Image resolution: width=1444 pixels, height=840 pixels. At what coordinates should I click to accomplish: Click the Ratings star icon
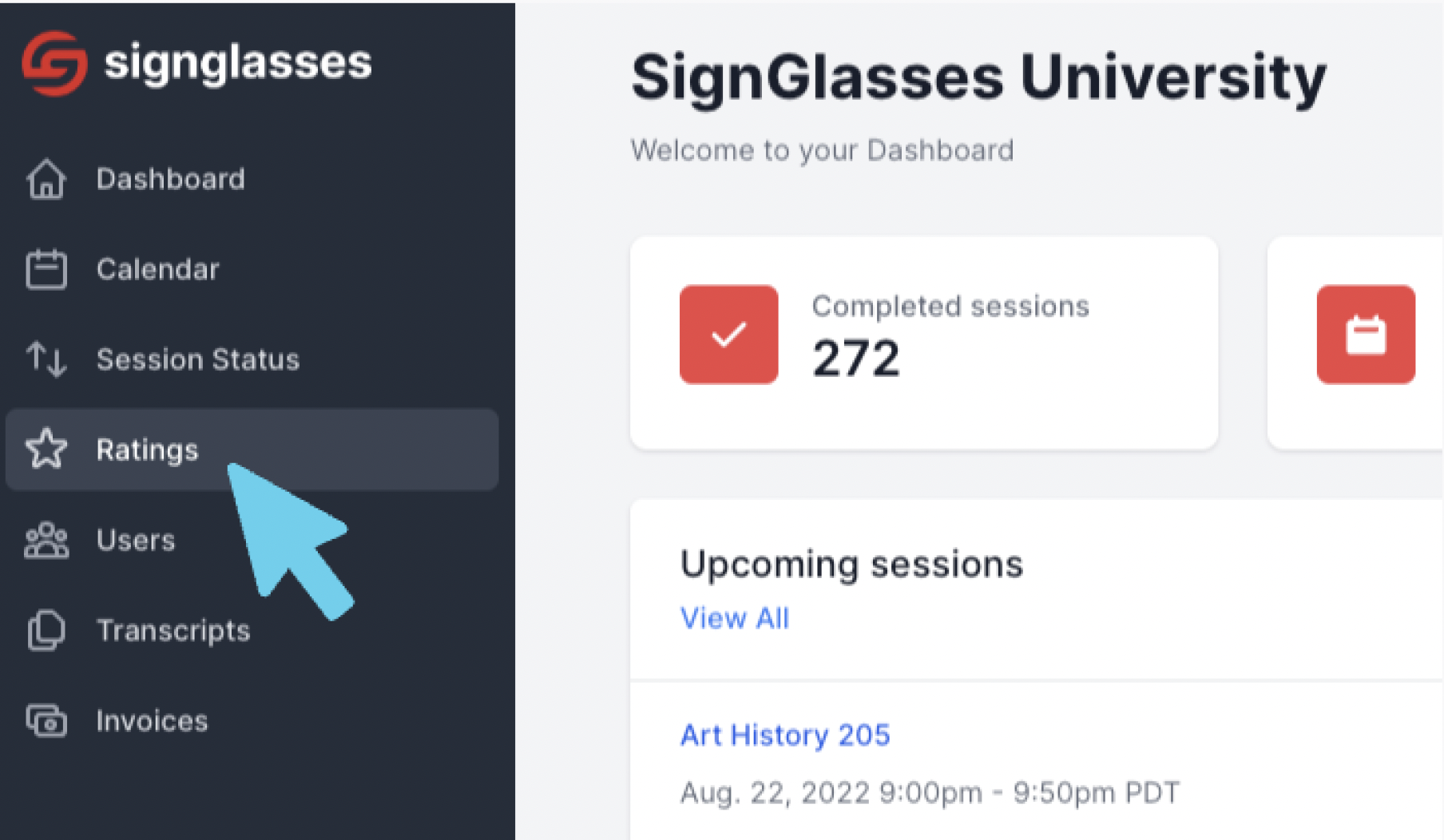point(46,449)
